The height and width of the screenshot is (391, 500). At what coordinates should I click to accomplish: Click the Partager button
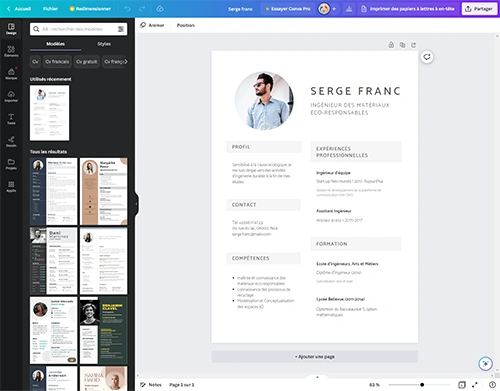coord(479,9)
